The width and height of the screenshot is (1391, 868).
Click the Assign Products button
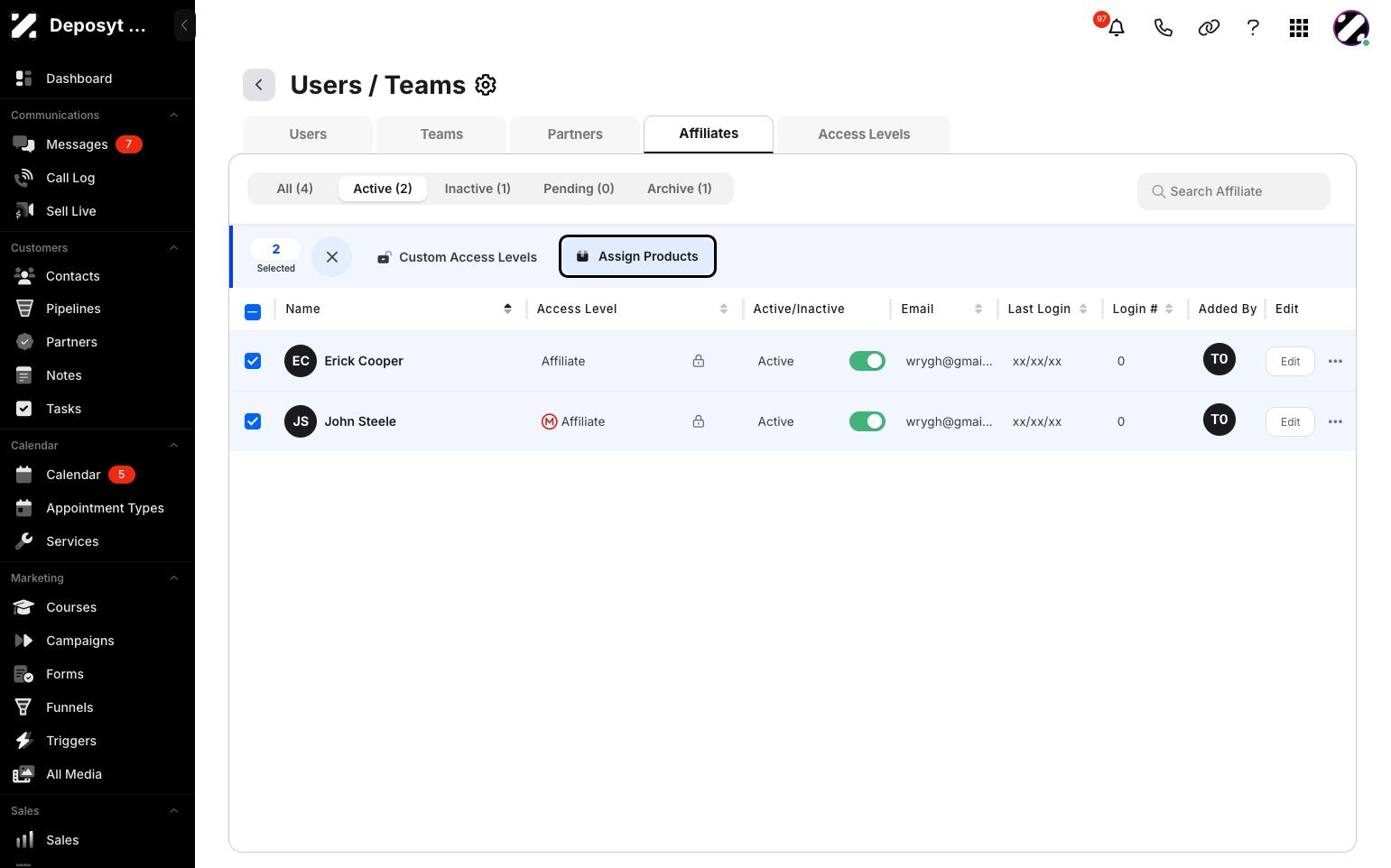coord(637,256)
